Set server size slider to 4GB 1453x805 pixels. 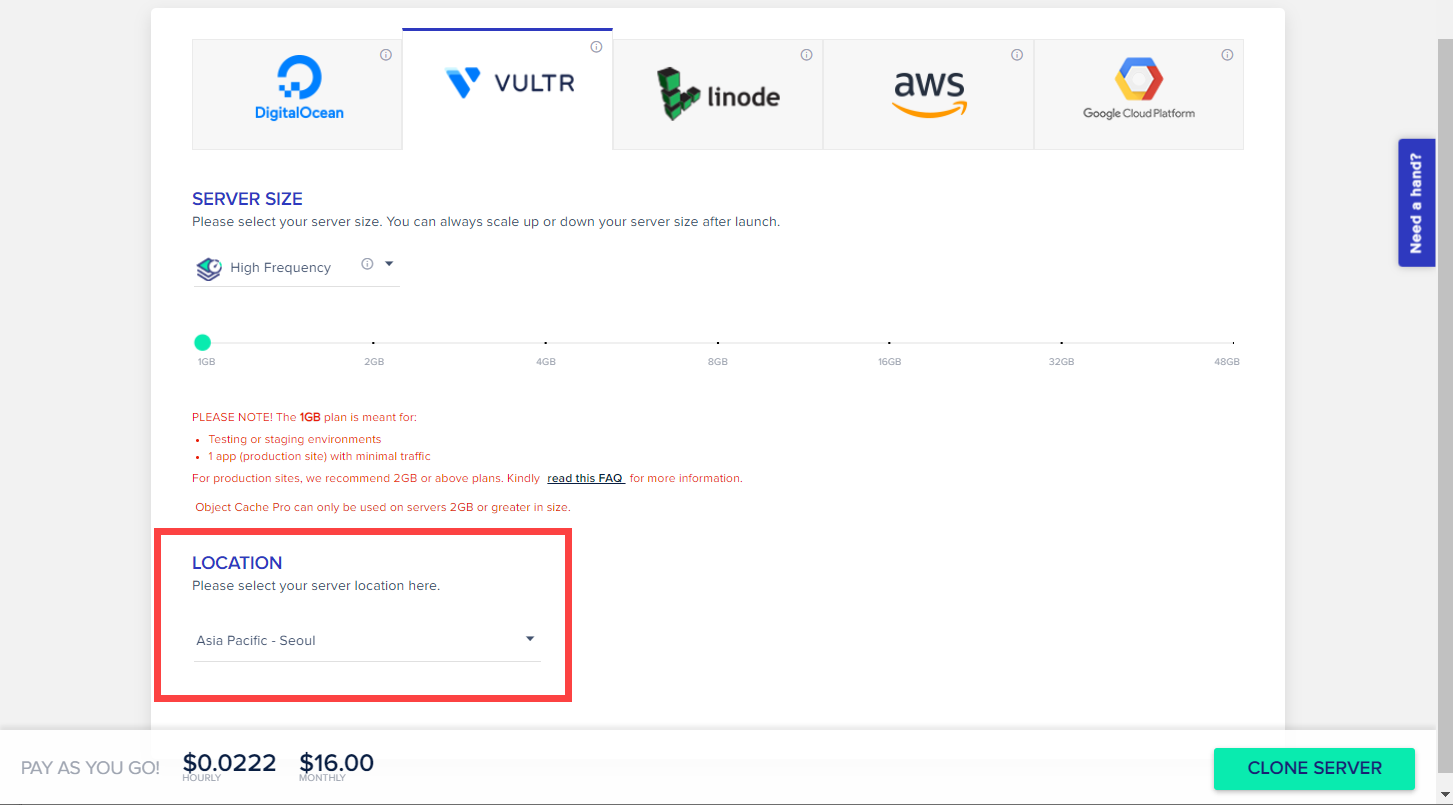pyautogui.click(x=546, y=343)
